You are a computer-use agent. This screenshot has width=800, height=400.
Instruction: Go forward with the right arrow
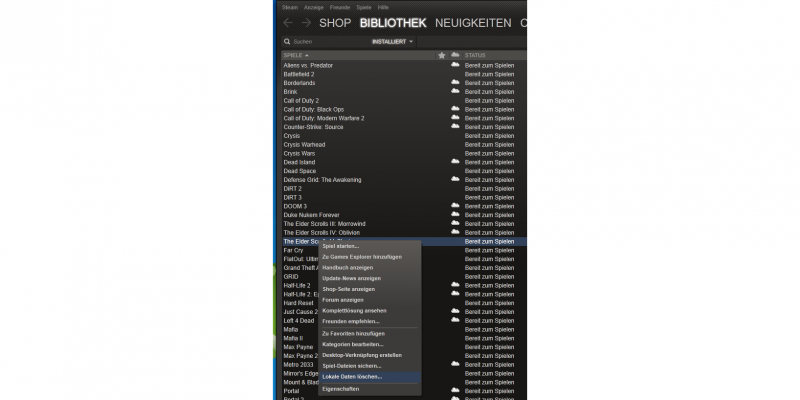pyautogui.click(x=306, y=23)
